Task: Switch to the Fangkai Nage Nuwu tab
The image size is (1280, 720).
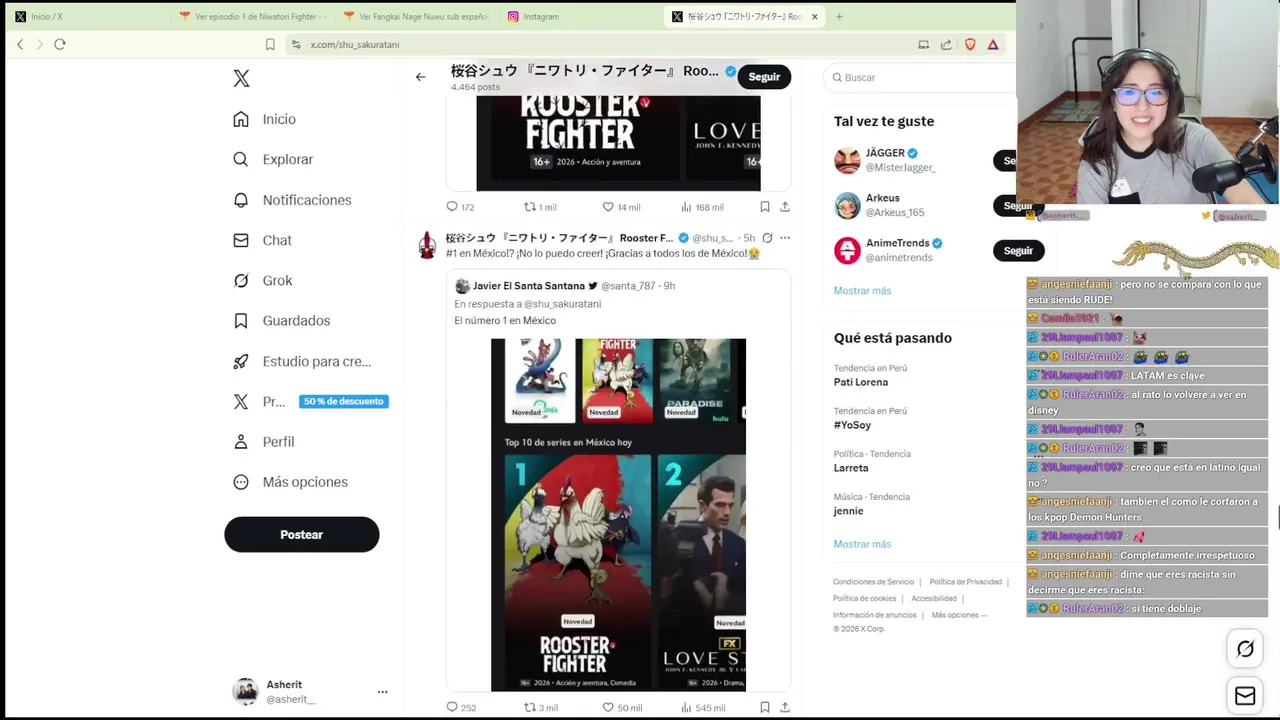Action: 415,16
